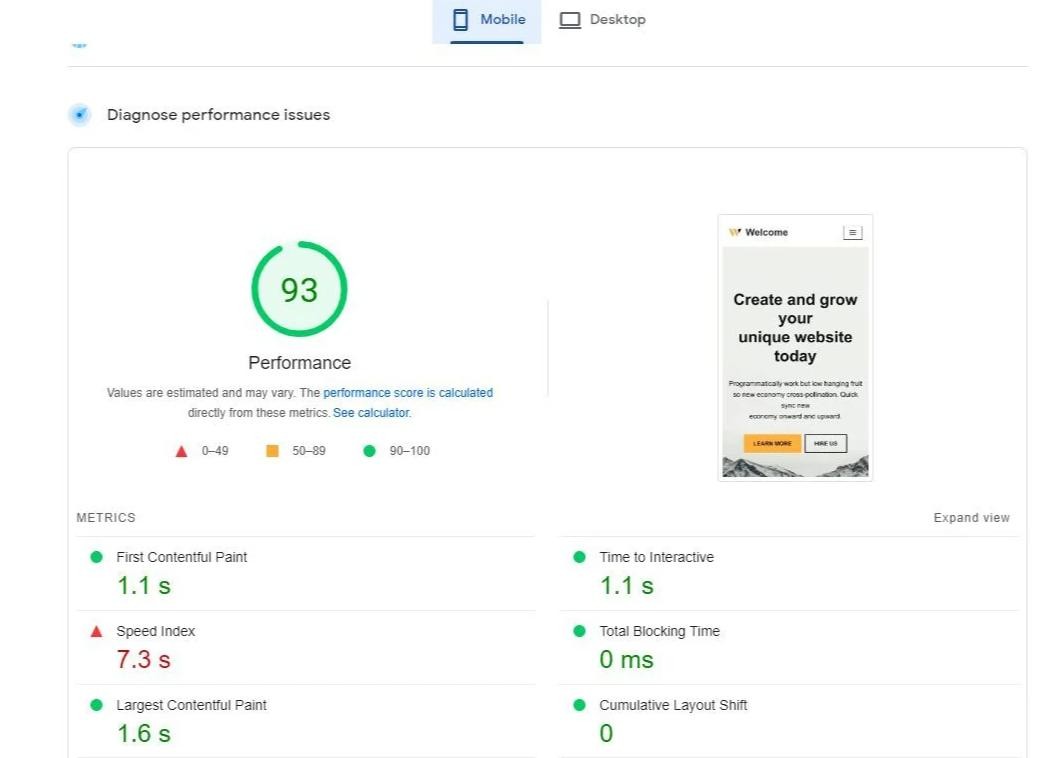Click the LEARN MORE button in the preview
1051x758 pixels.
pos(771,443)
